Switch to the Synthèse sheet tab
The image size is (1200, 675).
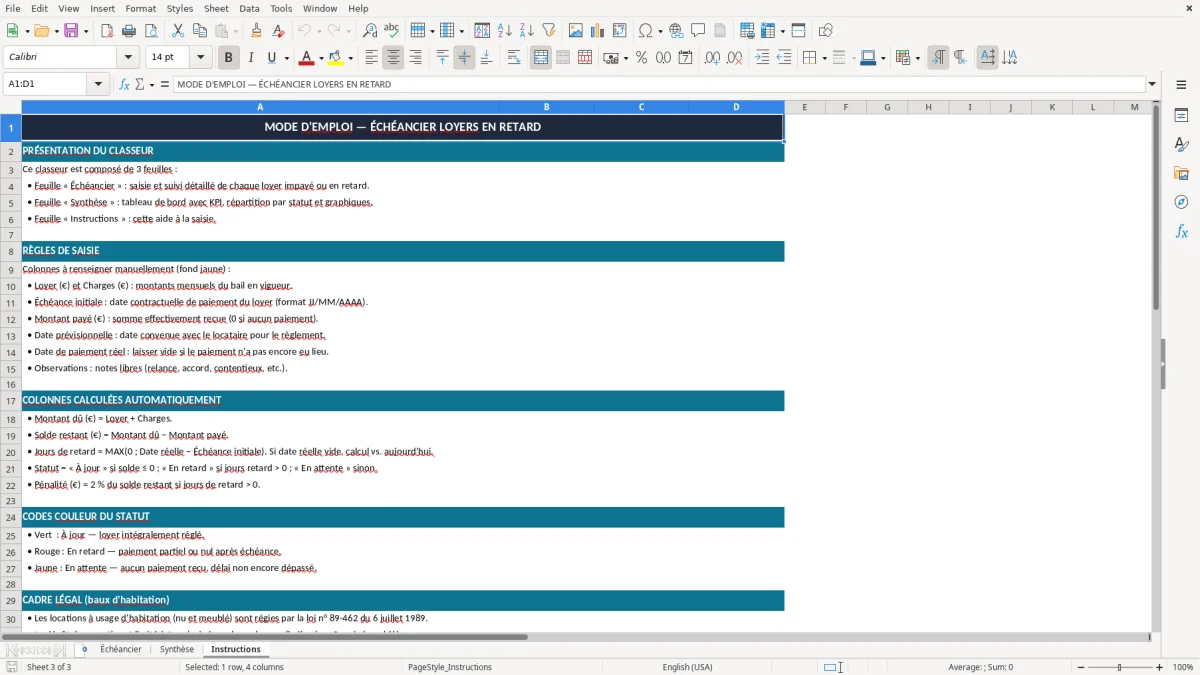coord(177,649)
